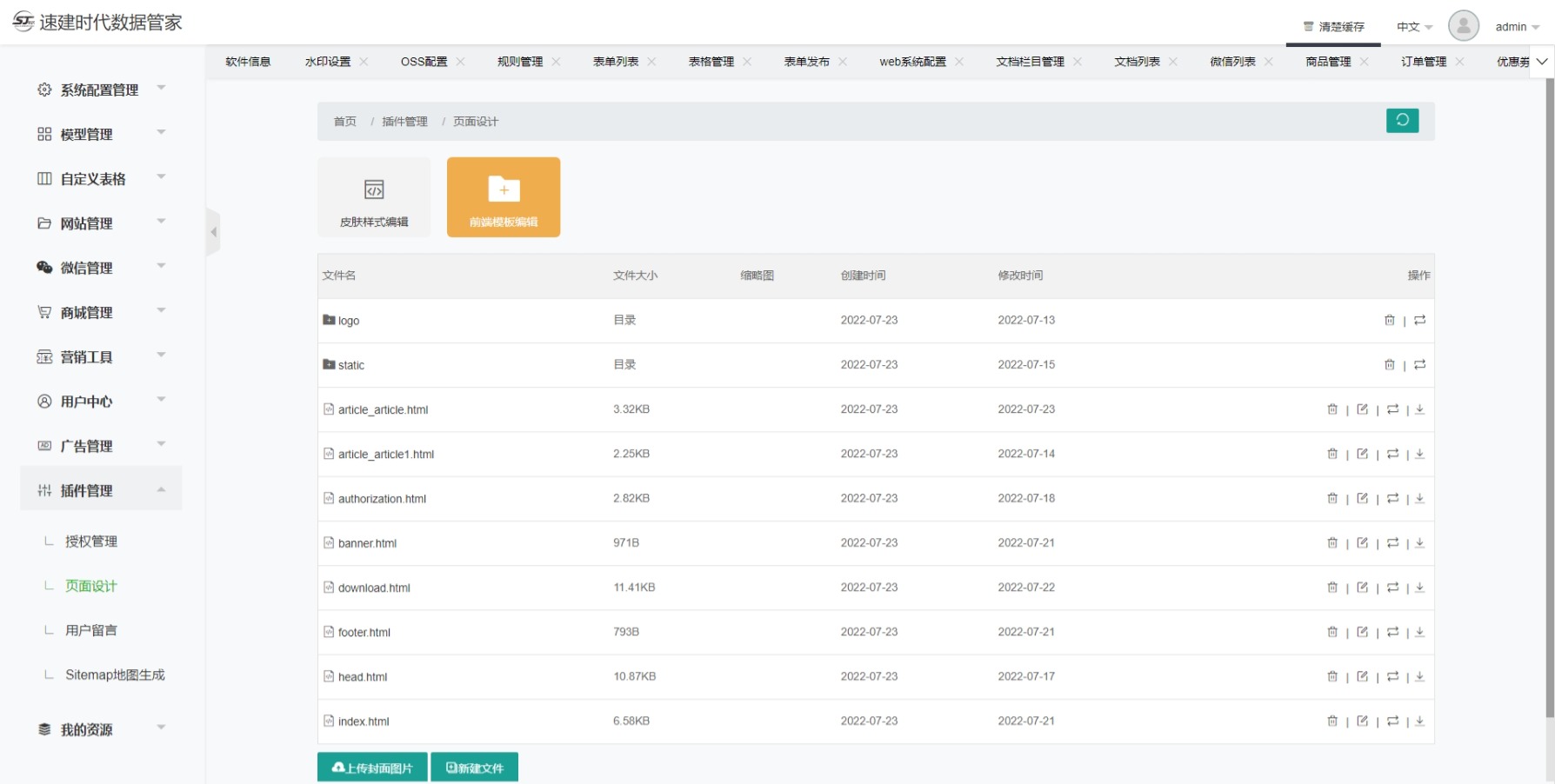Image resolution: width=1555 pixels, height=784 pixels.
Task: Click 新建文件 new file button
Action: pyautogui.click(x=475, y=767)
